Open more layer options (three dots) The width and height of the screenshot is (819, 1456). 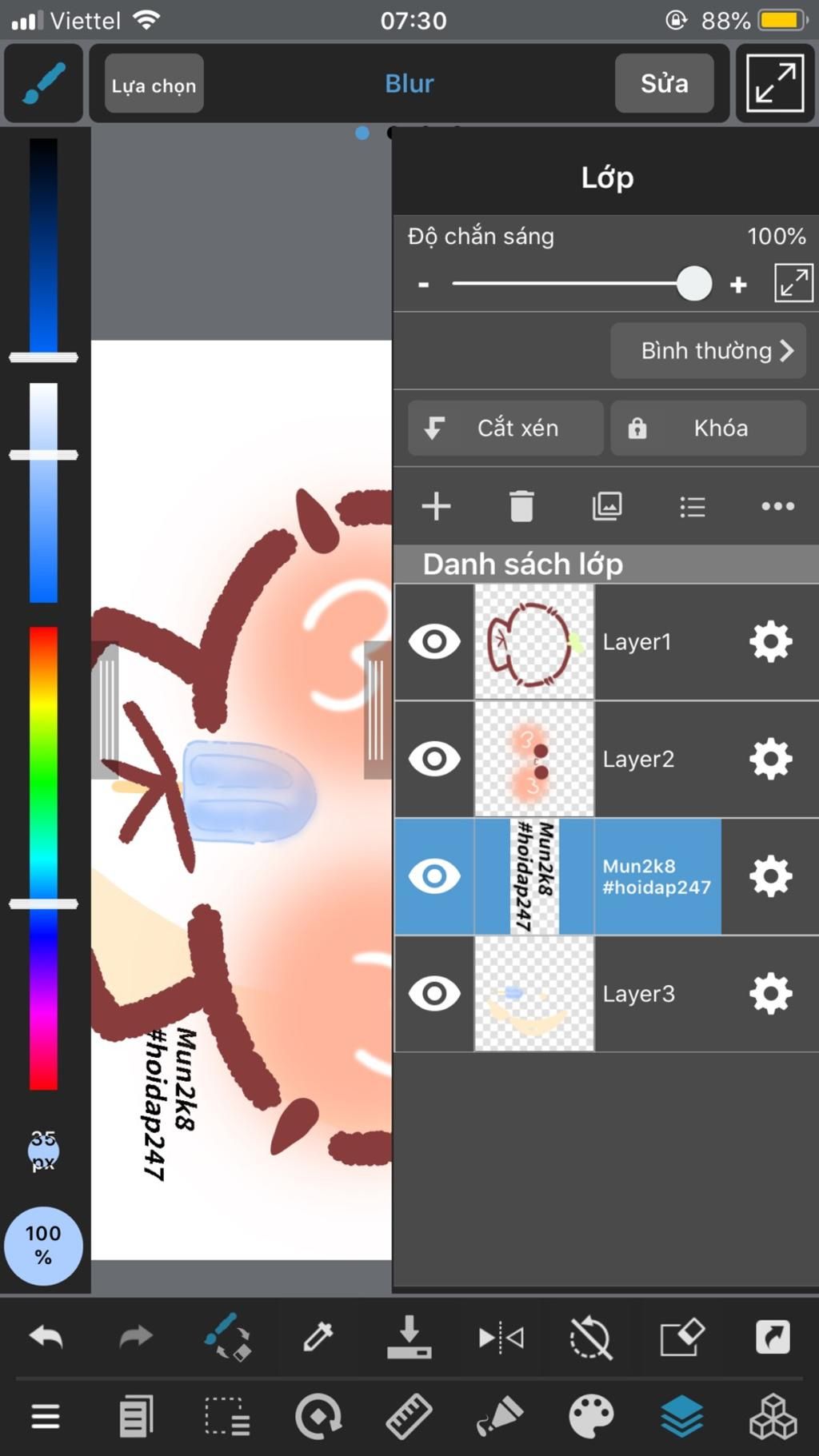pyautogui.click(x=777, y=506)
